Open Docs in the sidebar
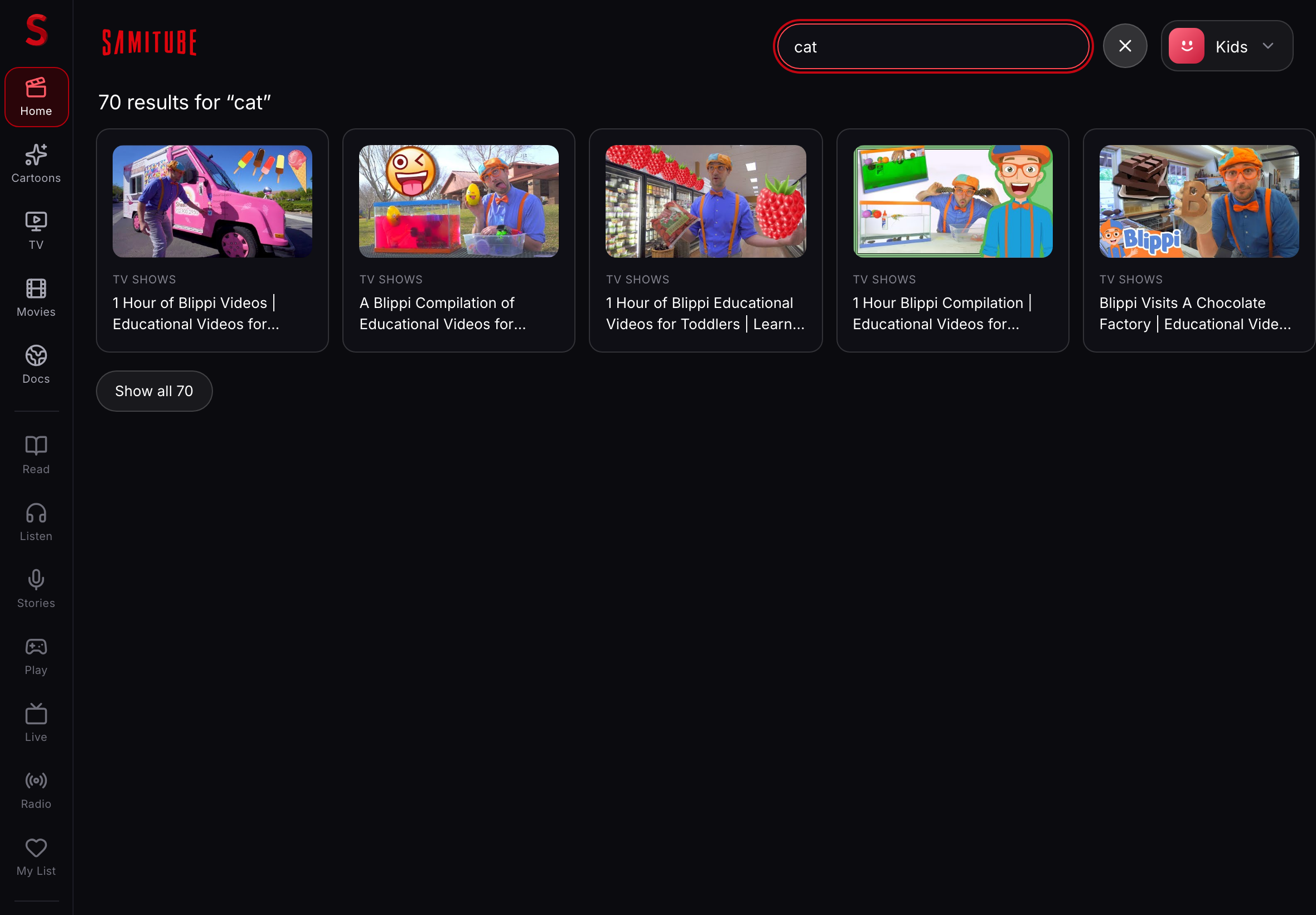The width and height of the screenshot is (1316, 915). click(36, 365)
